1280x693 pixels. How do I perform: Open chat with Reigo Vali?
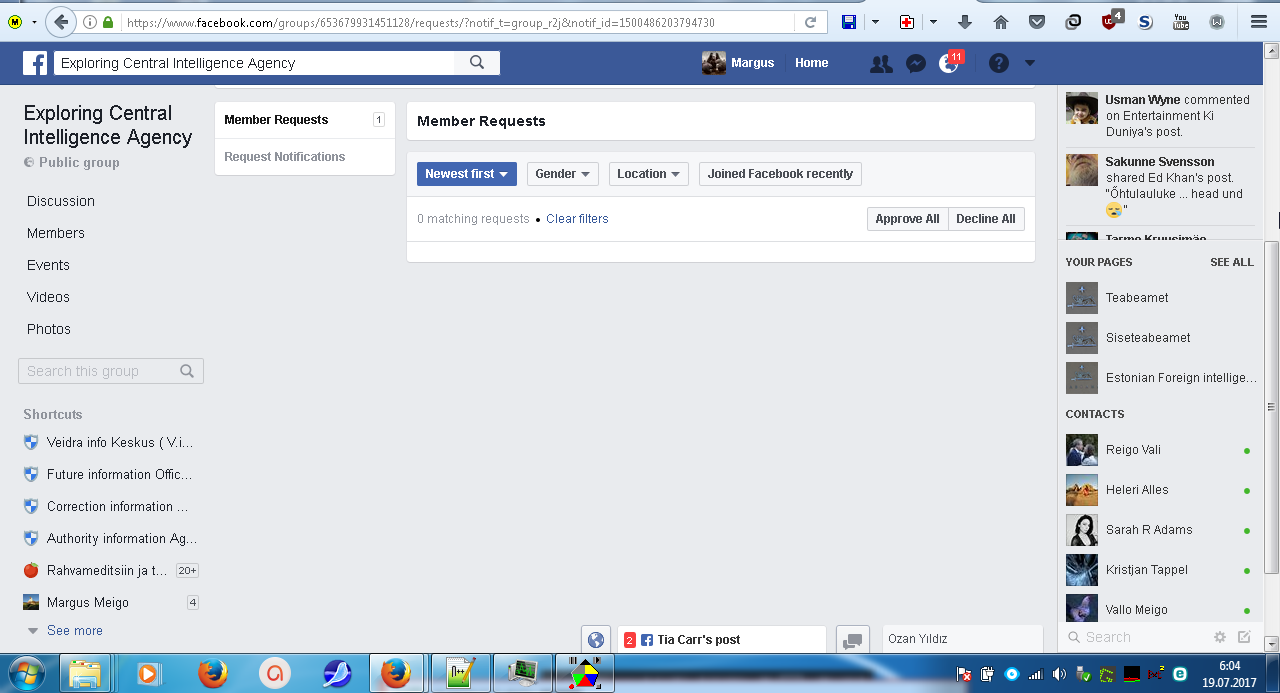click(1160, 450)
